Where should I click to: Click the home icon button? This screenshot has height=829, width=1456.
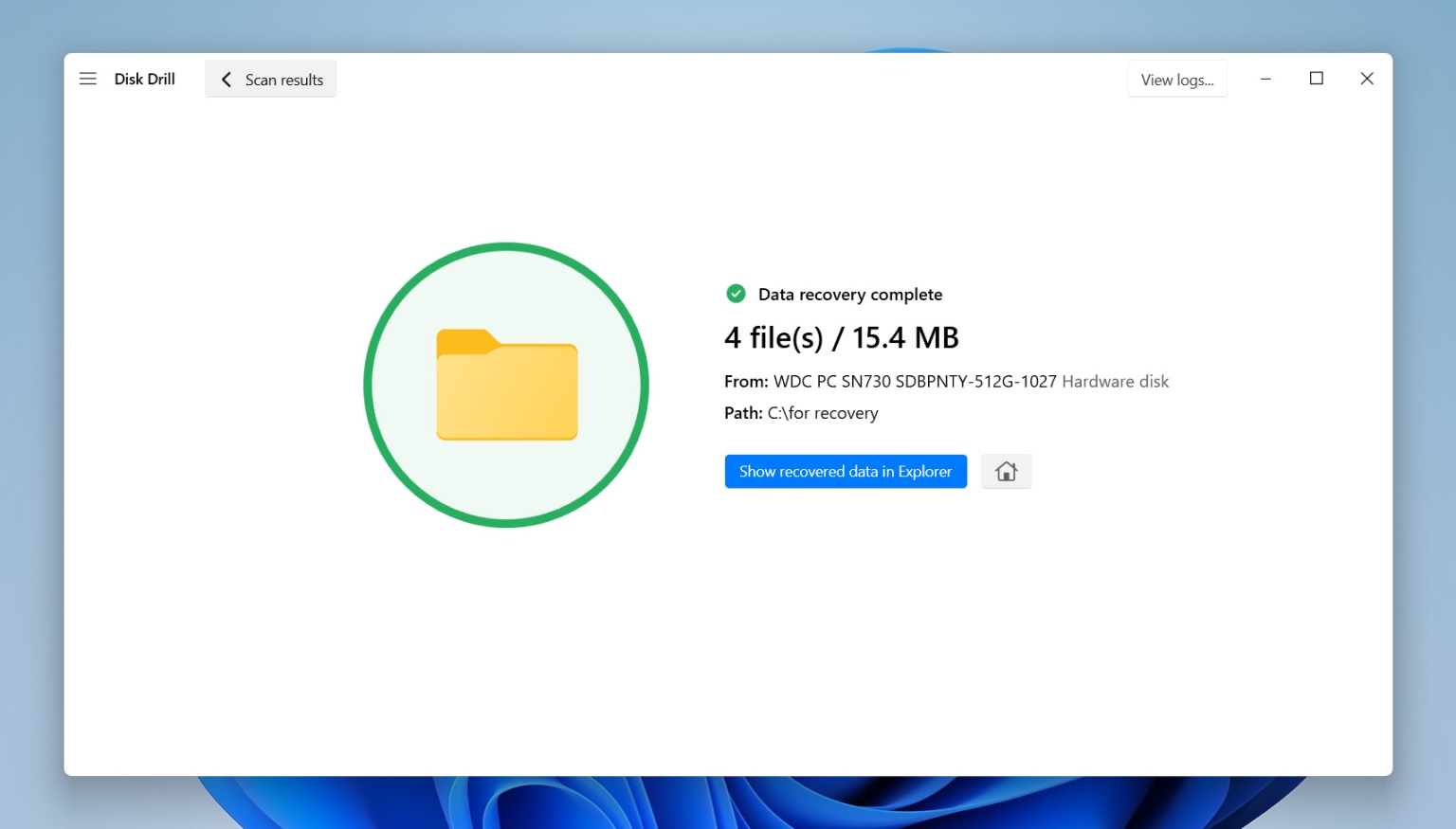tap(1006, 471)
